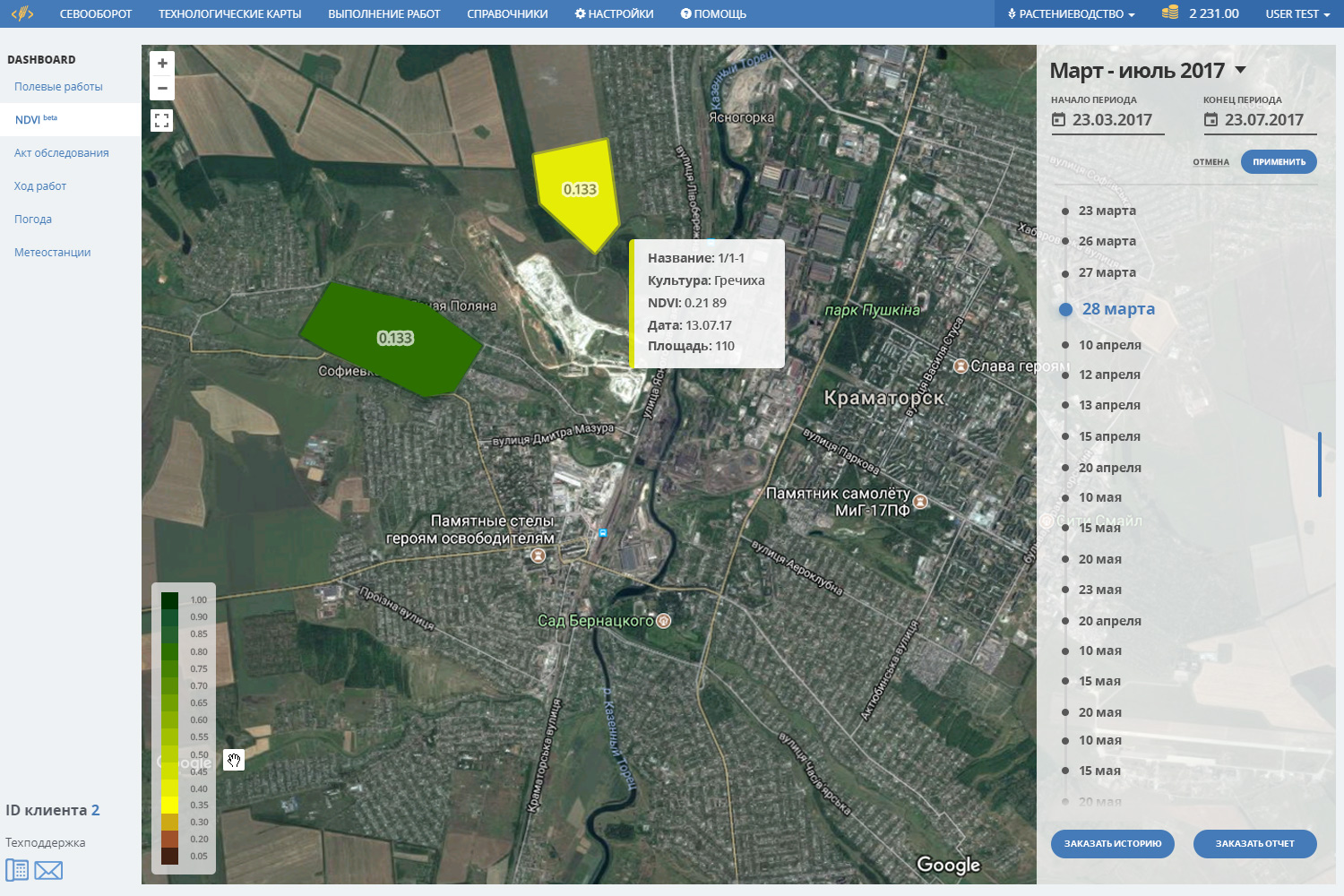Click the Применить button
1344x896 pixels.
click(x=1279, y=162)
